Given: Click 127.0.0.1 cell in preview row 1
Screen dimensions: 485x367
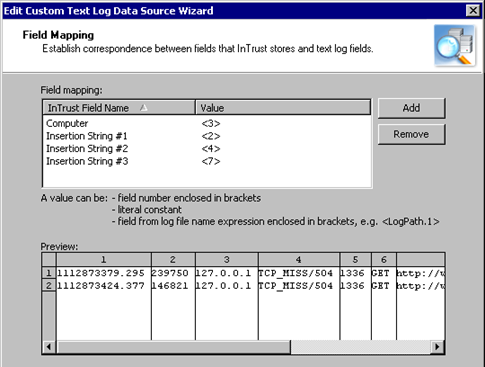Looking at the screenshot, I should (227, 273).
